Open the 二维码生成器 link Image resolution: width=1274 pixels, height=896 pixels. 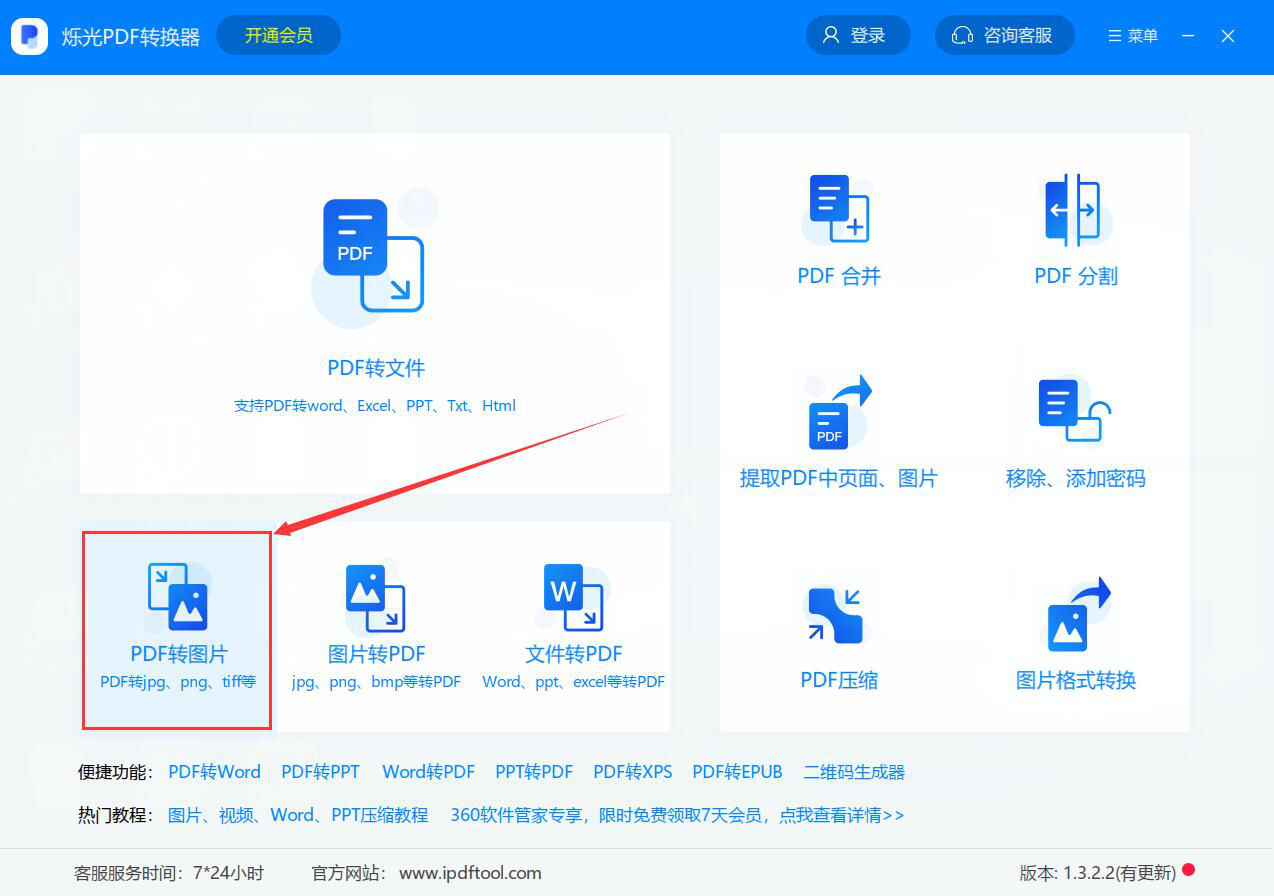pyautogui.click(x=854, y=772)
